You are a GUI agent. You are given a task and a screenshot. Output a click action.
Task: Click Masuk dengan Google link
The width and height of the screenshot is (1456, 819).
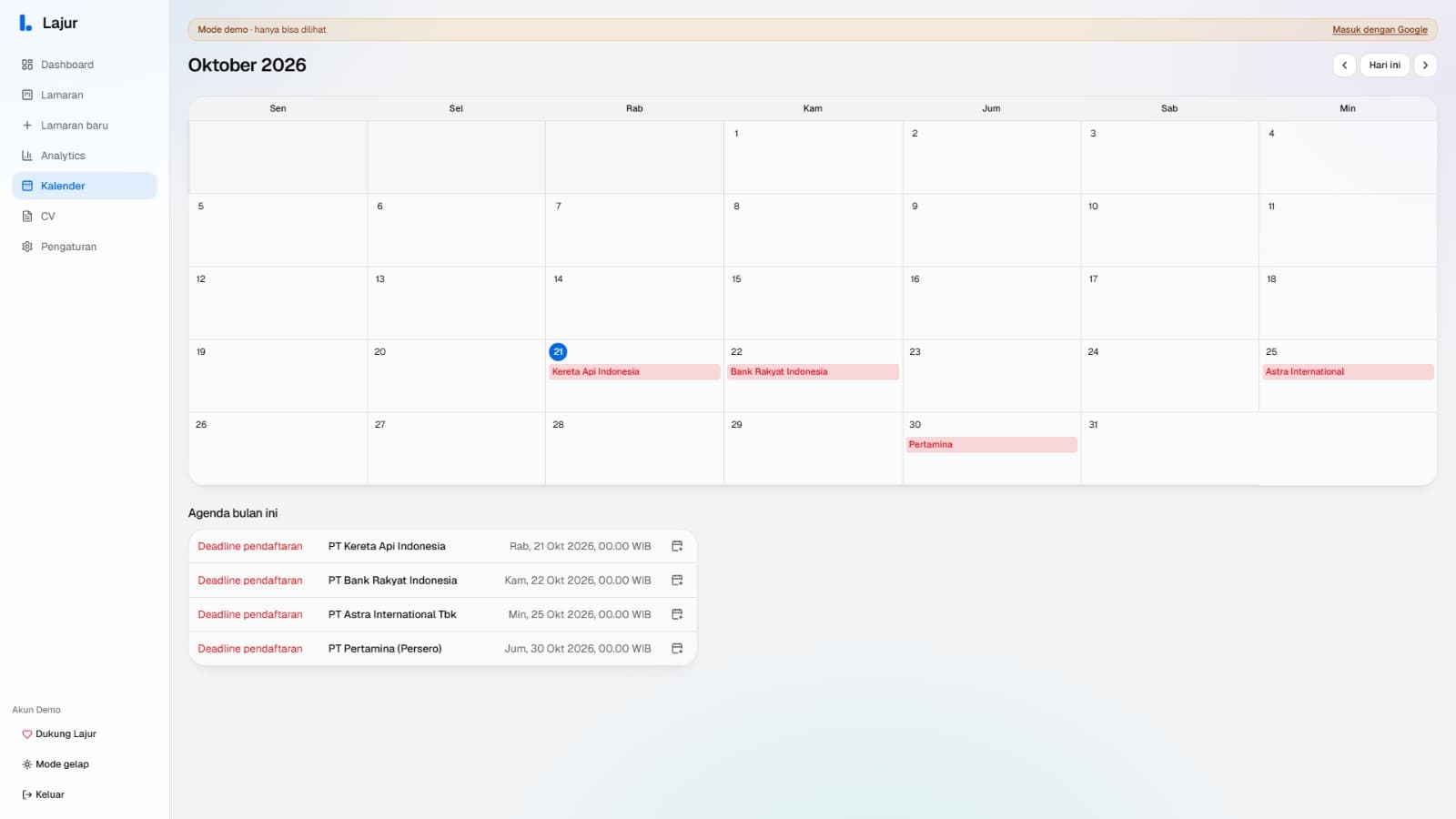[1380, 29]
